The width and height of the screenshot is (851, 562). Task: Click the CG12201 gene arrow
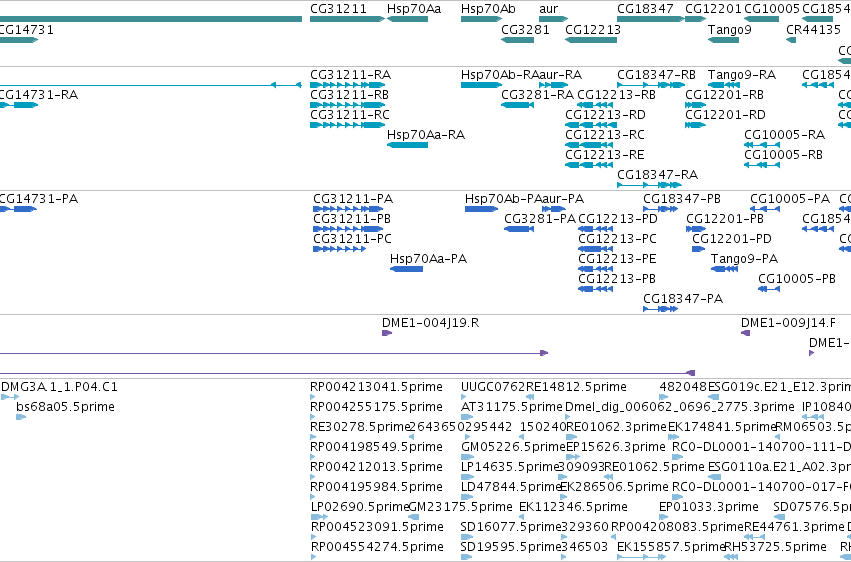(696, 19)
